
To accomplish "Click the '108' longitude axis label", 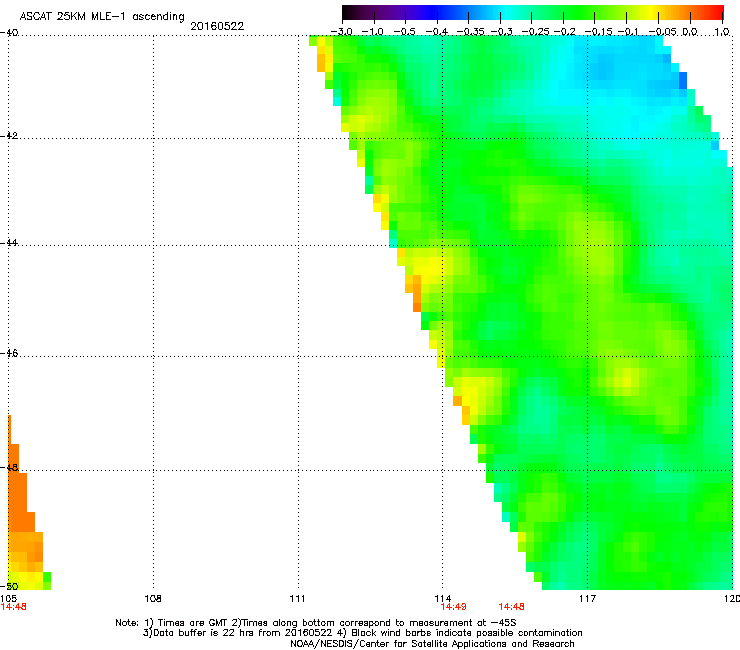I will (x=153, y=599).
